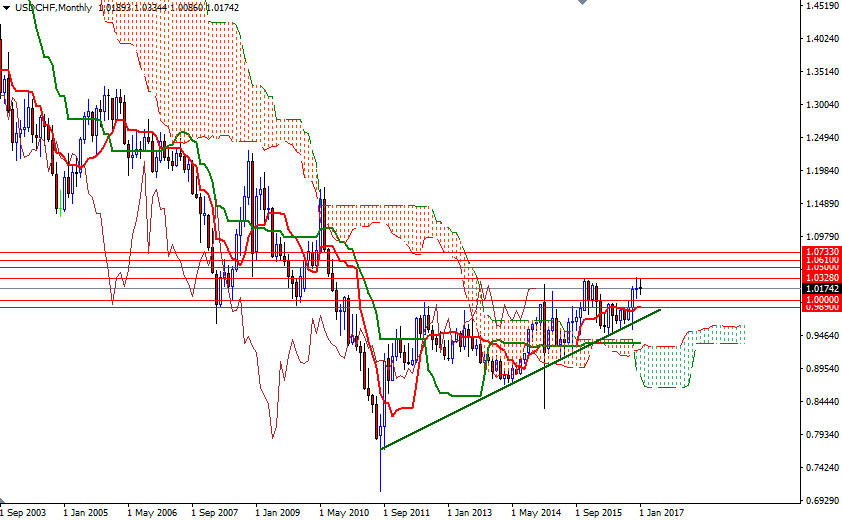Click the 1.03280 red level label
Screen dimensions: 842x520
tap(820, 278)
